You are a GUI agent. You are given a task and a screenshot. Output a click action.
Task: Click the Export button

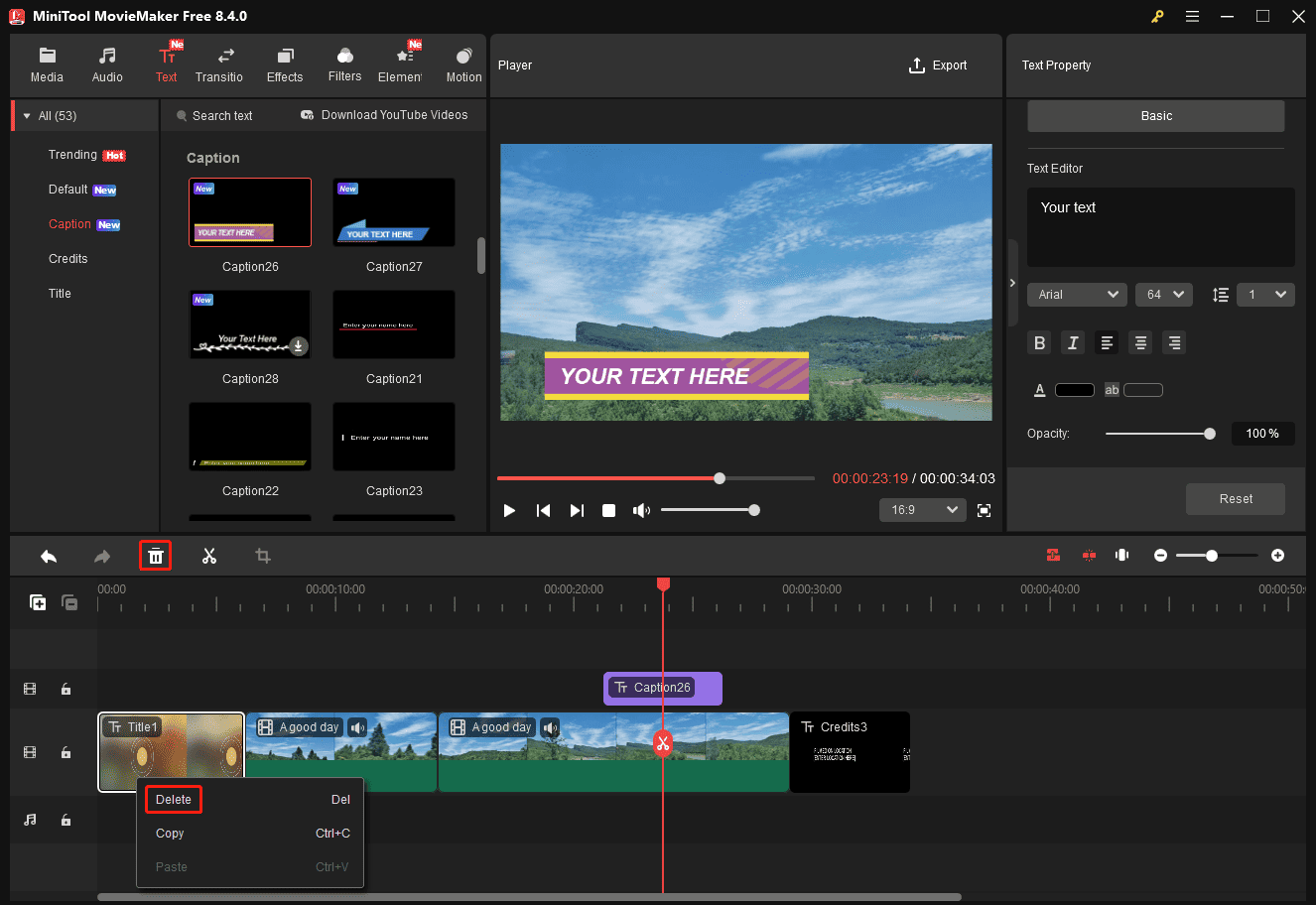[937, 65]
